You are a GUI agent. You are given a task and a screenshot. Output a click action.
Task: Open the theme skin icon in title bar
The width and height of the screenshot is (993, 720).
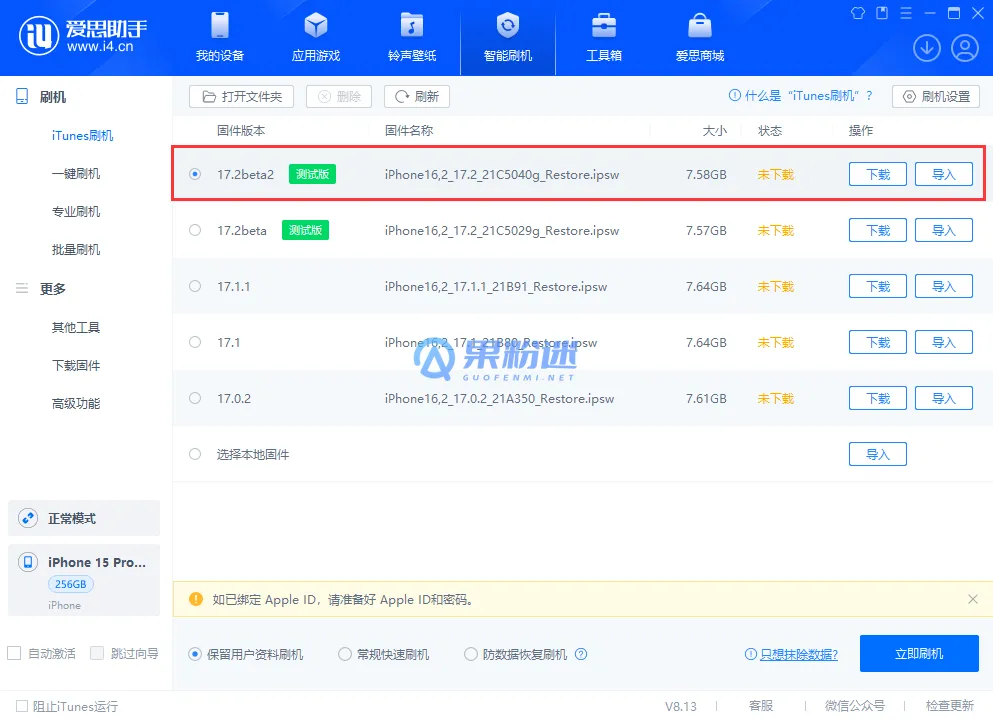(857, 12)
